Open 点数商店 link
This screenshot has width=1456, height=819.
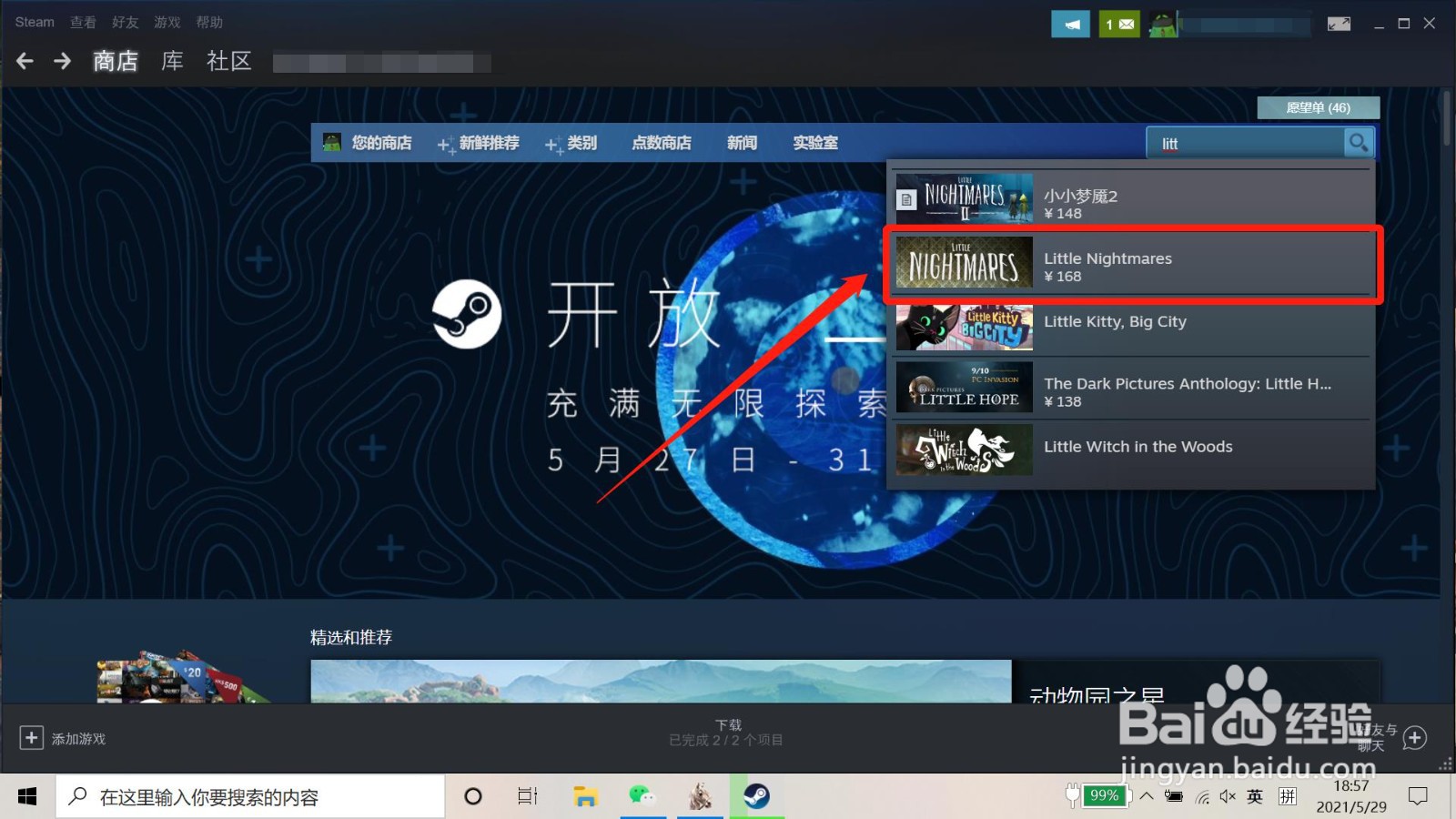662,143
